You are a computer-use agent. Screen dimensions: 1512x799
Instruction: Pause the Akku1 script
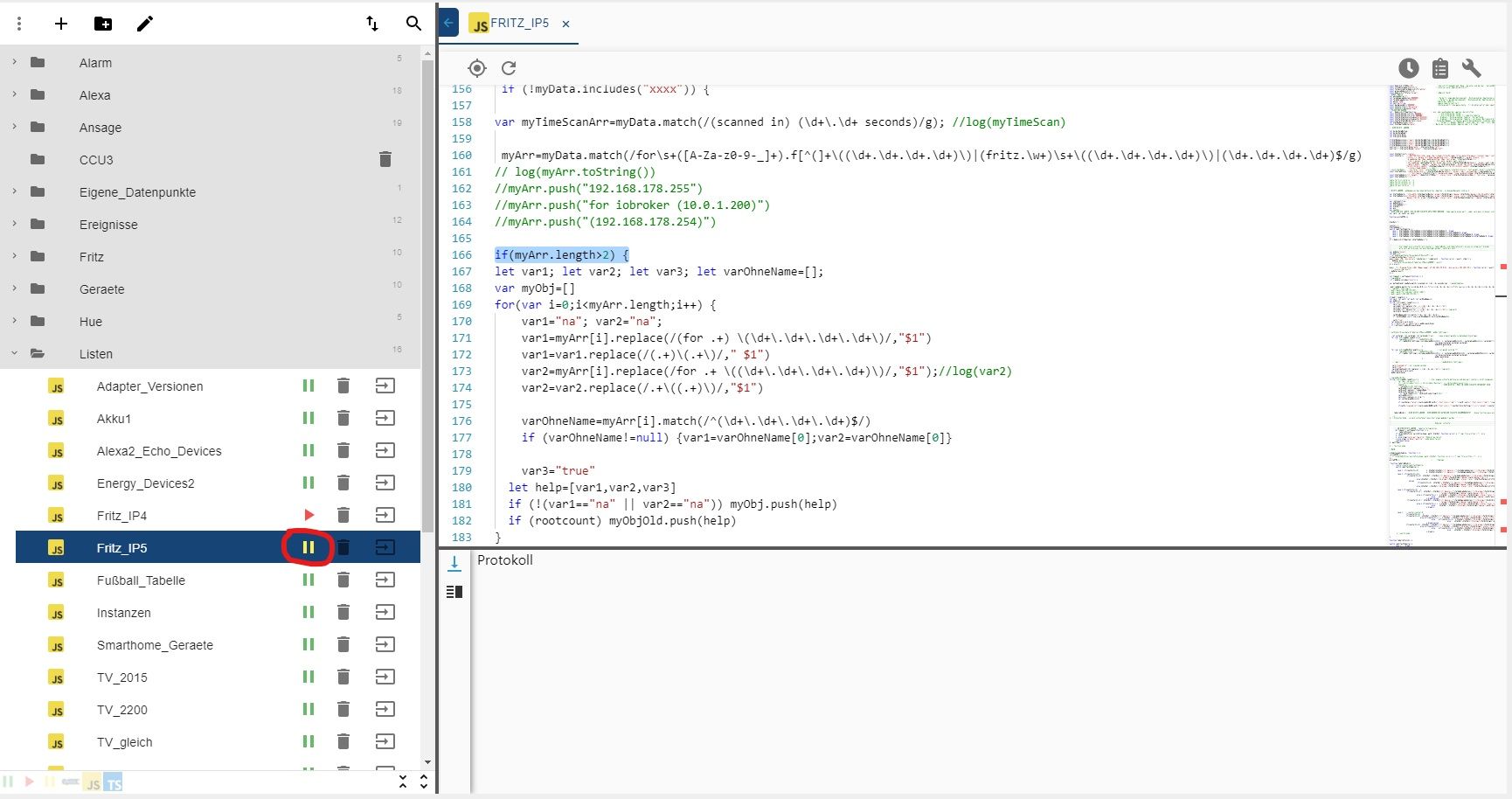click(309, 418)
